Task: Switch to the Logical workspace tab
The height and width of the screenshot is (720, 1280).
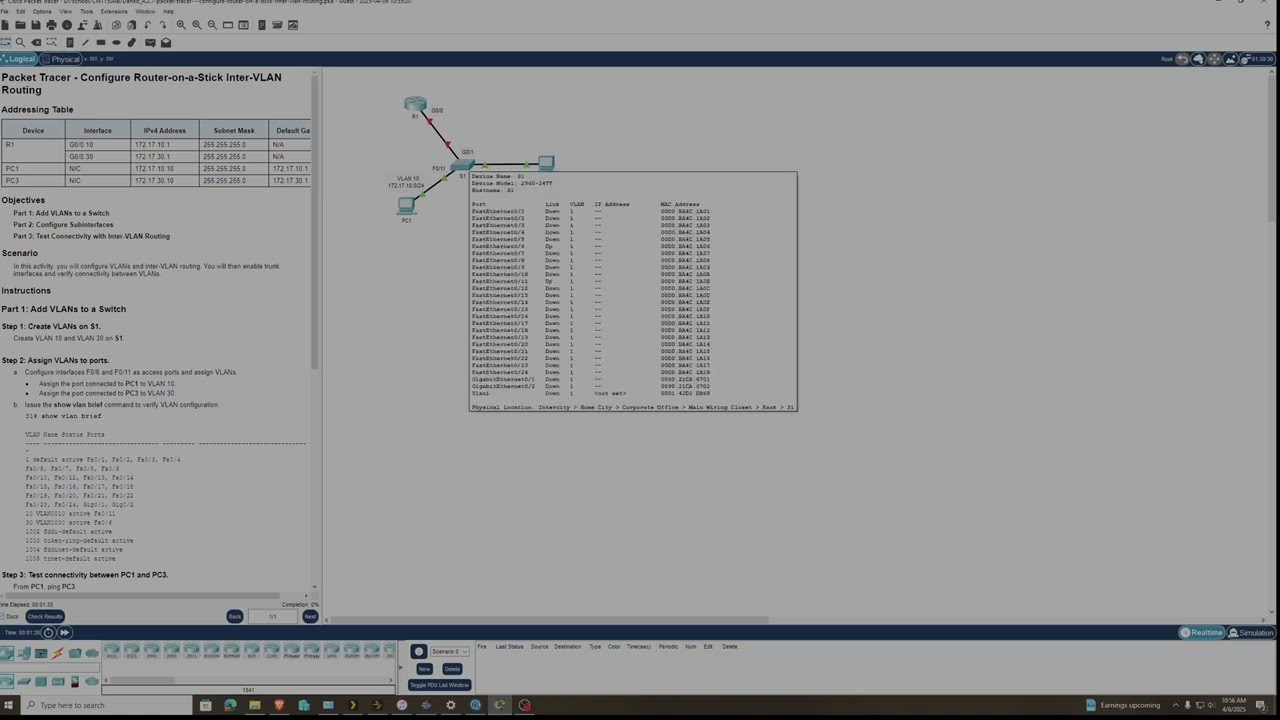Action: tap(19, 59)
